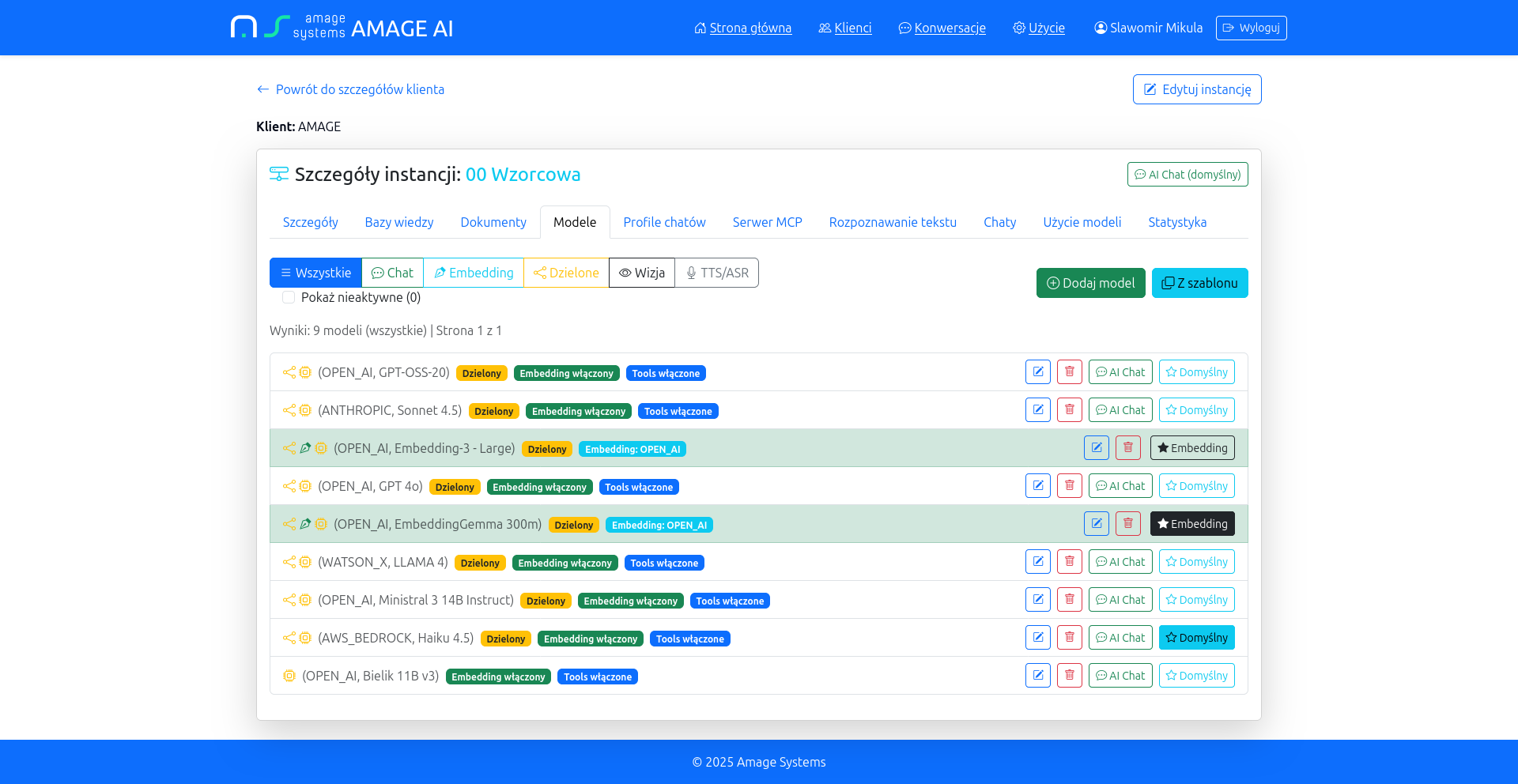
Task: Switch to the Profile chatów tab
Action: coord(664,222)
